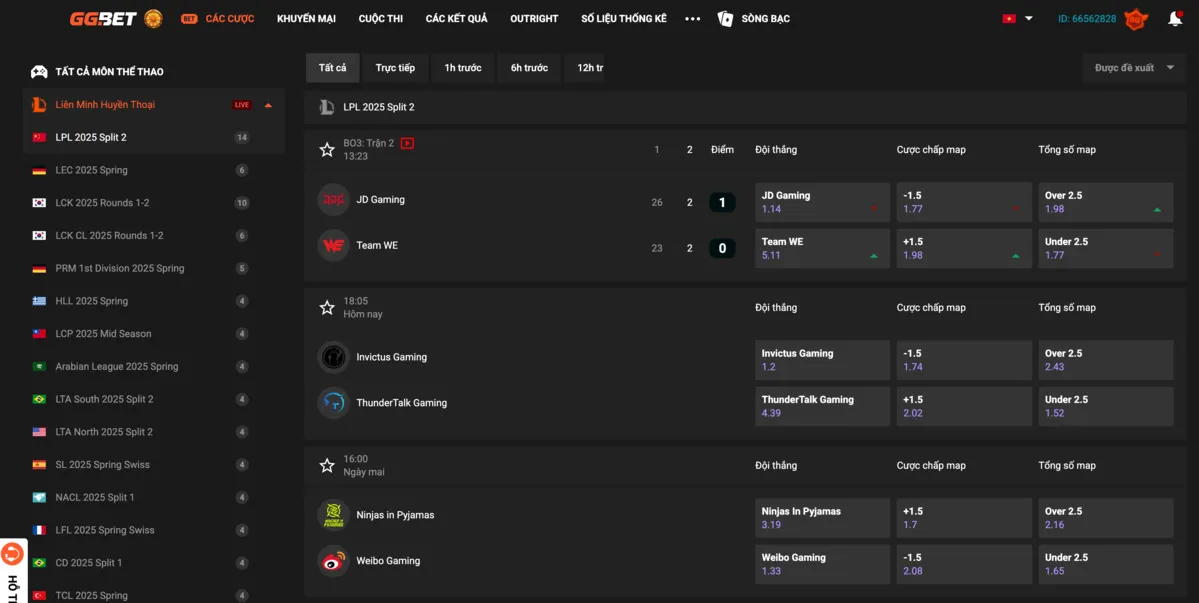Viewport: 1199px width, 603px height.
Task: Click the ThunderTalk Gaming team logo
Action: 333,403
